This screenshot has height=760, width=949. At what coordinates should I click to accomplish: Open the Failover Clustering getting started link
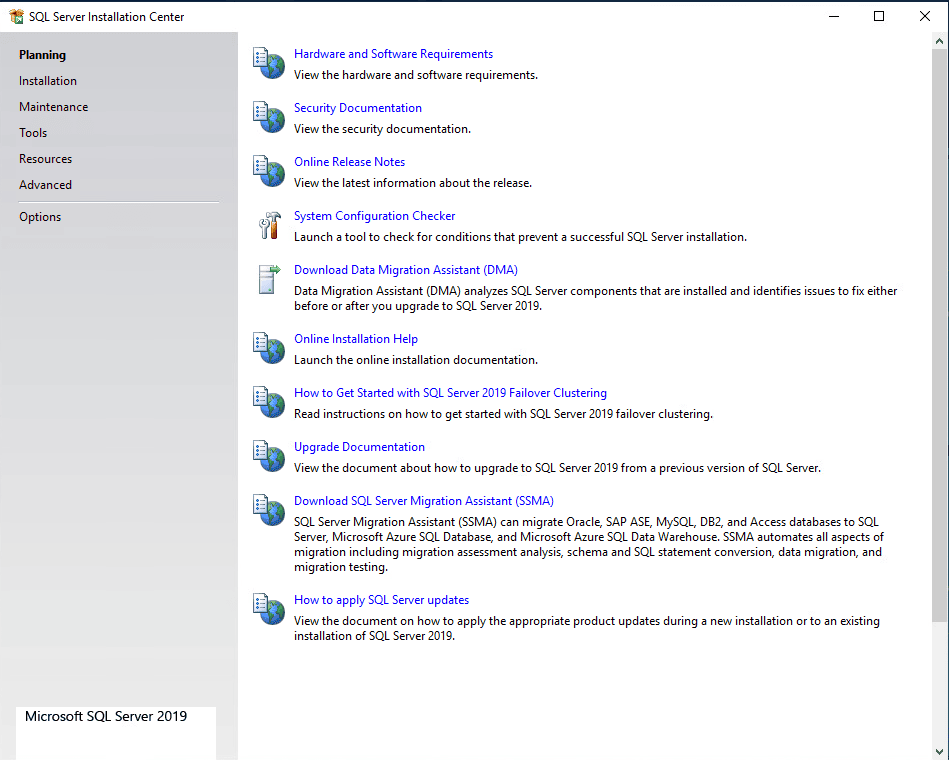pyautogui.click(x=450, y=393)
